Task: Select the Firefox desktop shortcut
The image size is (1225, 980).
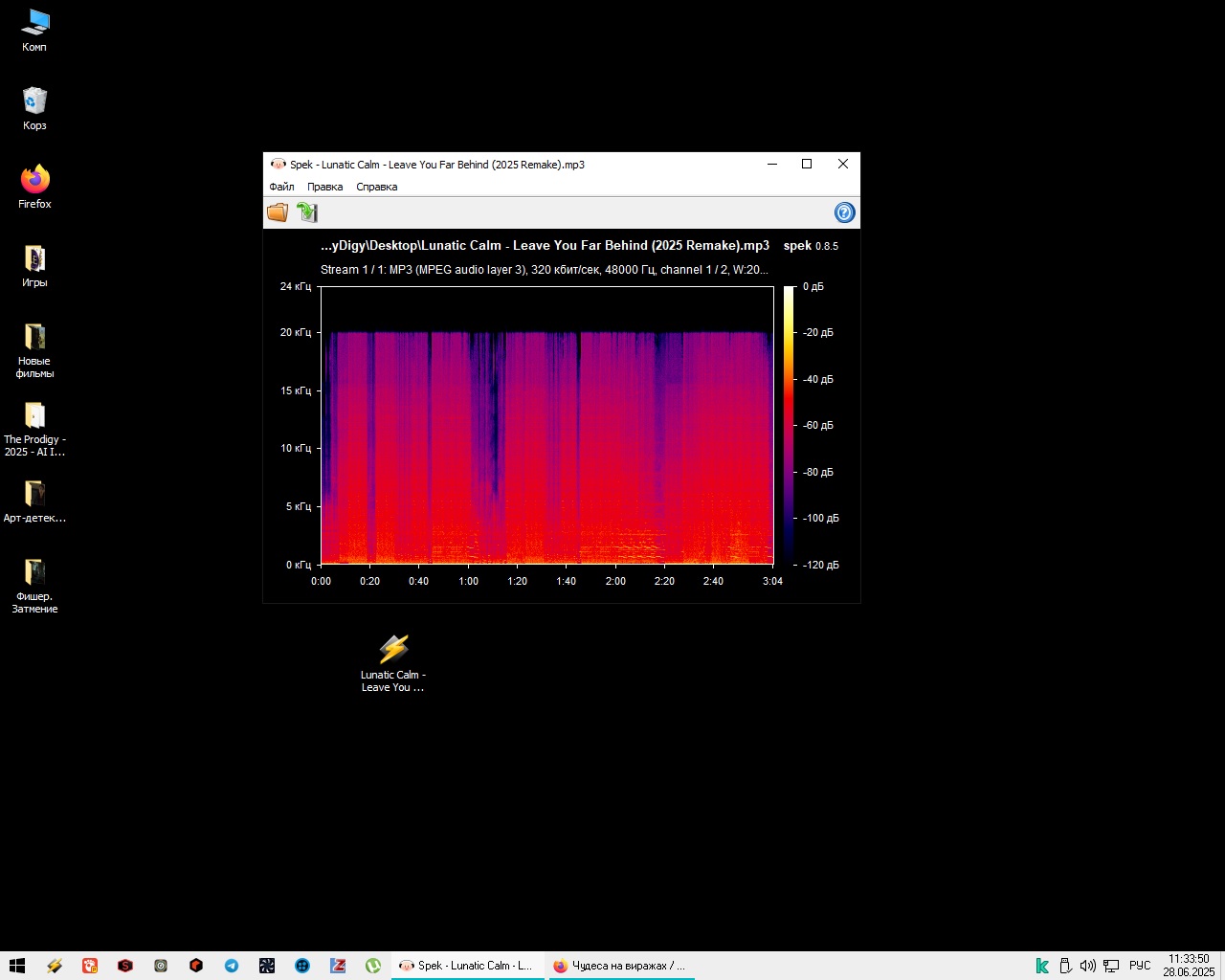Action: pos(34,187)
